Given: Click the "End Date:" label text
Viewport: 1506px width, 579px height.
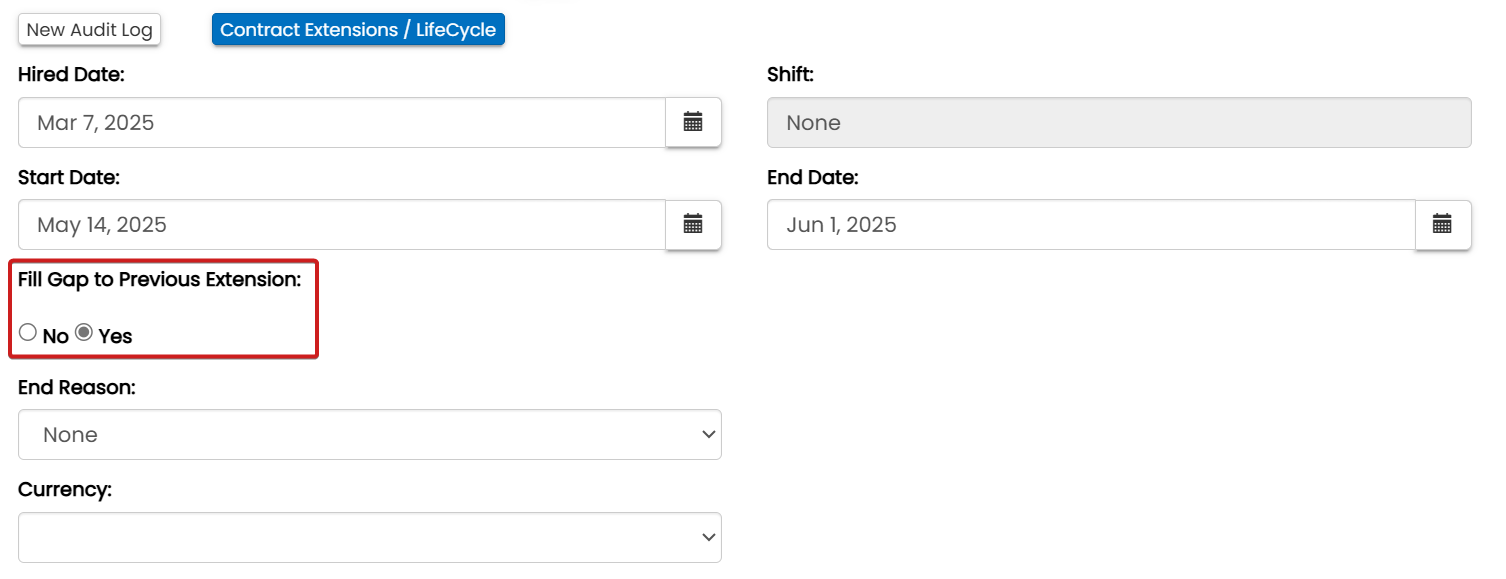Looking at the screenshot, I should click(x=812, y=177).
